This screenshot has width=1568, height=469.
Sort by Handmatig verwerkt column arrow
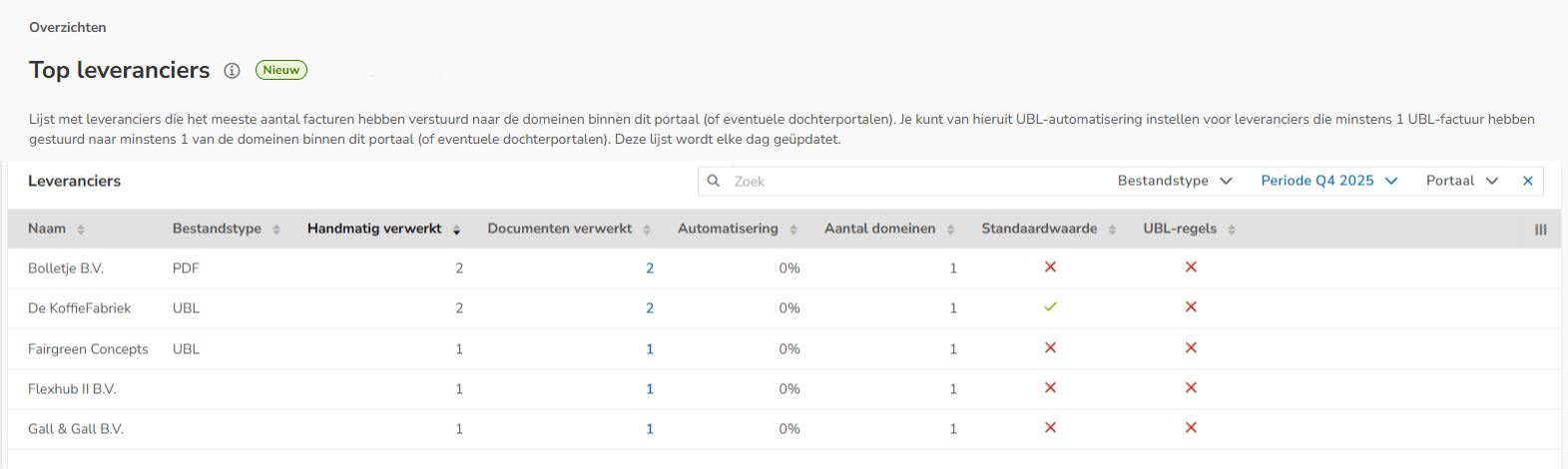coord(456,230)
